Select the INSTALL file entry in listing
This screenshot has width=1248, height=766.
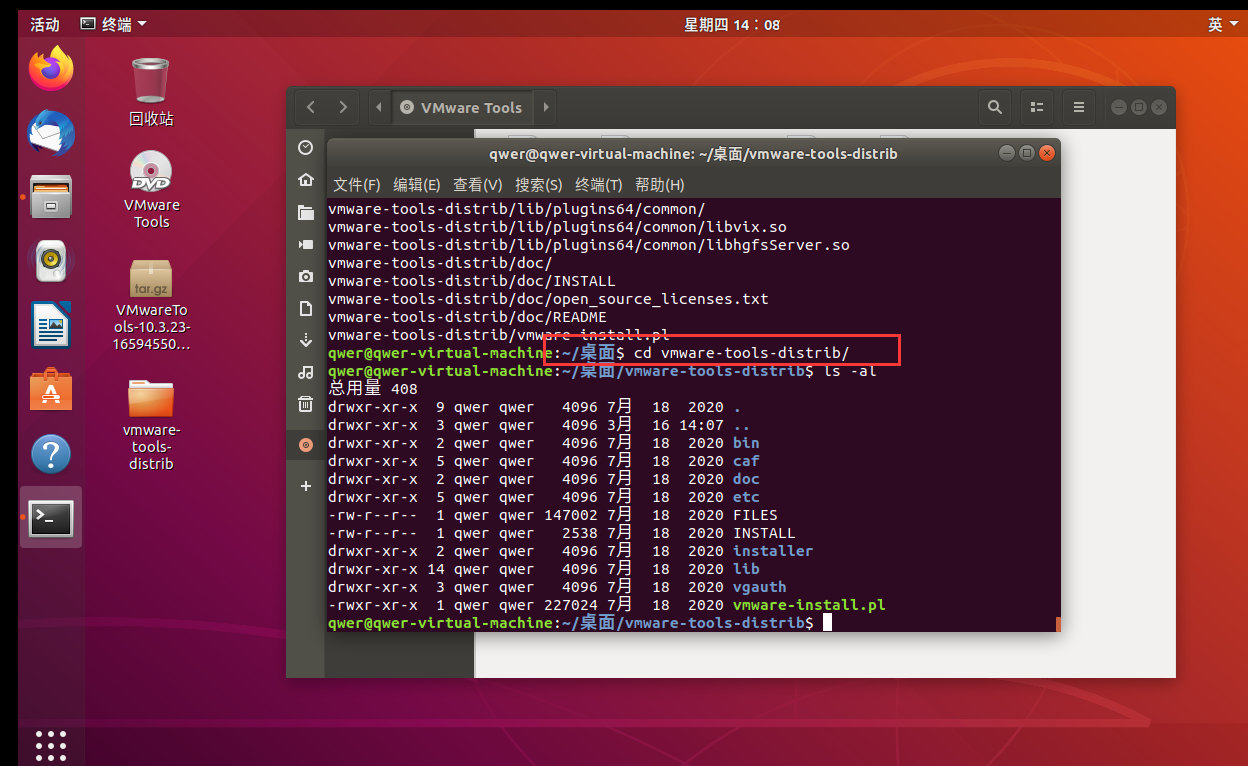(764, 533)
